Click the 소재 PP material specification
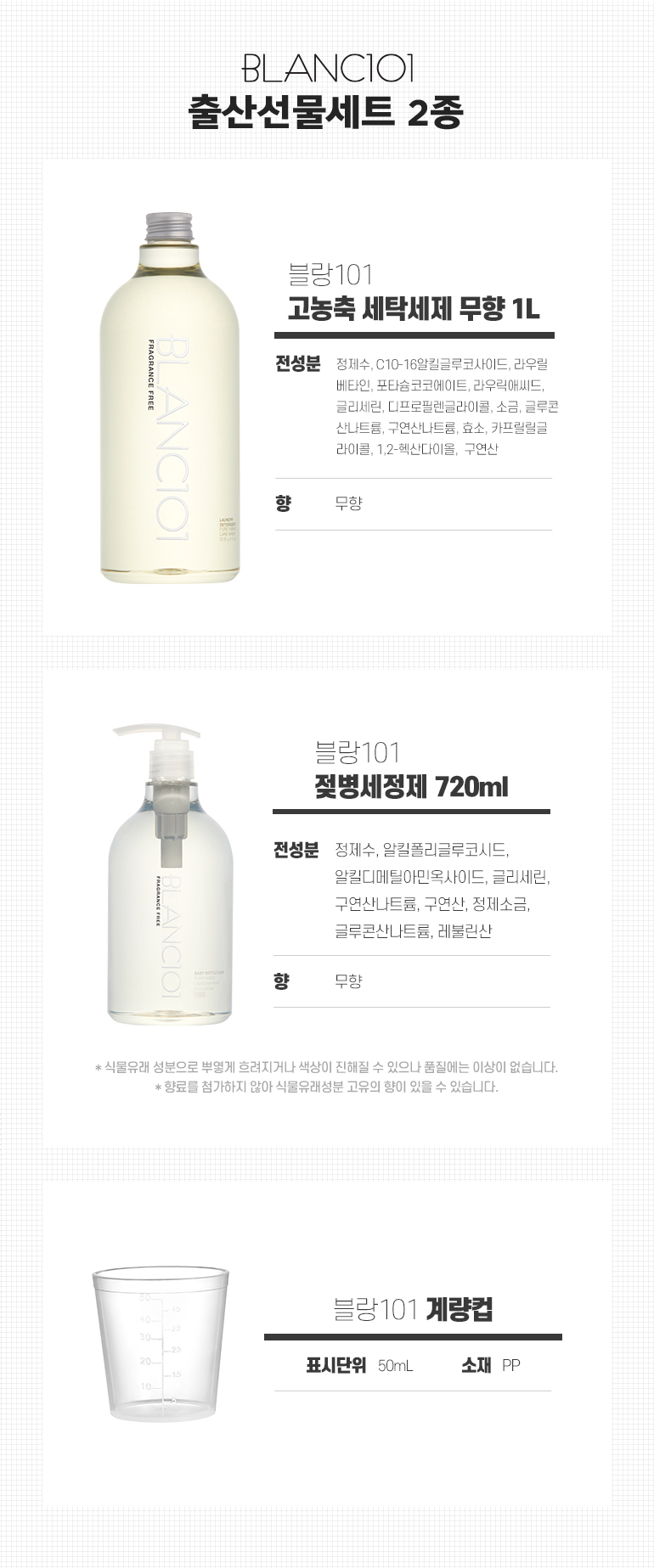 coord(491,1365)
